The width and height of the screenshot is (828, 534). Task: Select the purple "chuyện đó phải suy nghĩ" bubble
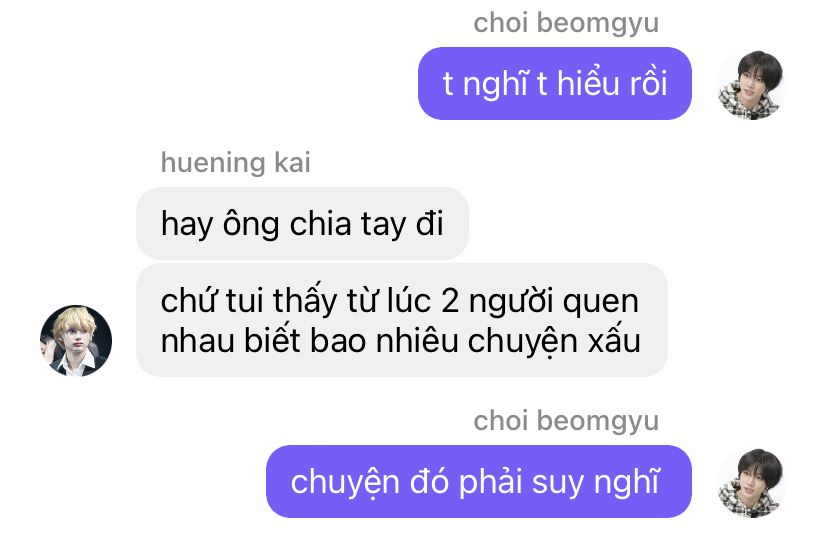click(x=478, y=482)
